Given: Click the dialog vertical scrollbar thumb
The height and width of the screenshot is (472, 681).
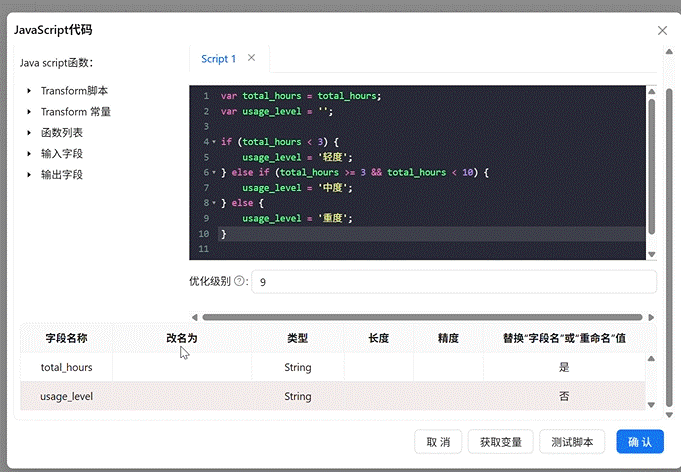Looking at the screenshot, I should pos(669,248).
